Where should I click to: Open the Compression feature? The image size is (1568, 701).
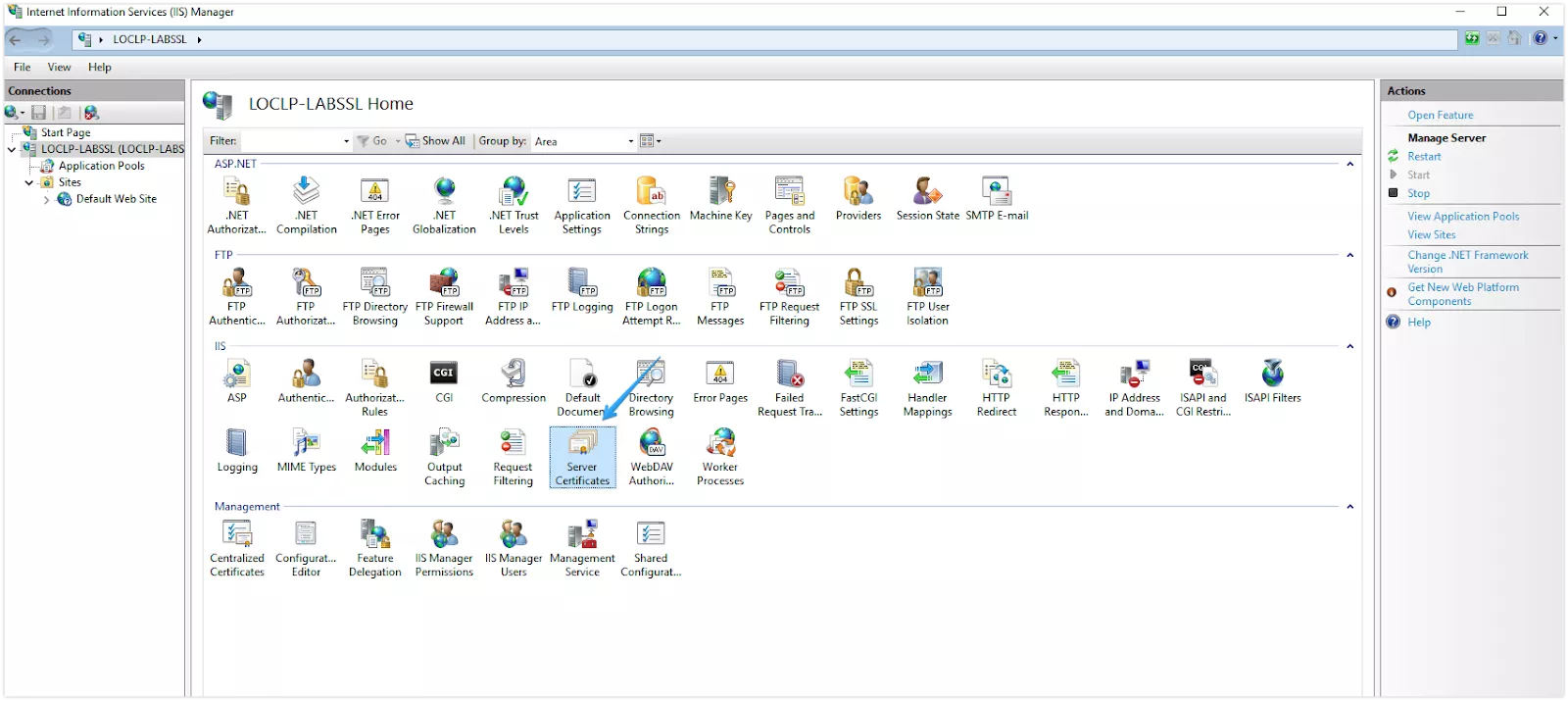(514, 381)
